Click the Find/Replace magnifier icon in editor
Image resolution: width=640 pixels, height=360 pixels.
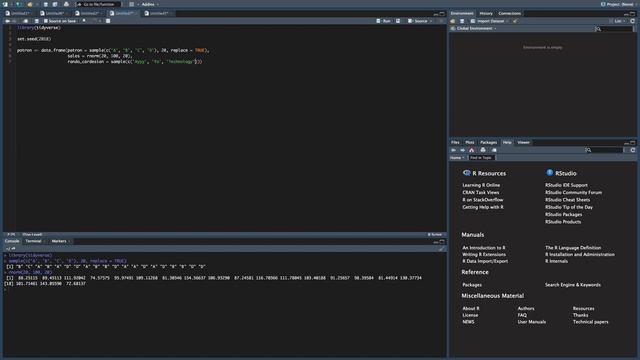click(84, 21)
